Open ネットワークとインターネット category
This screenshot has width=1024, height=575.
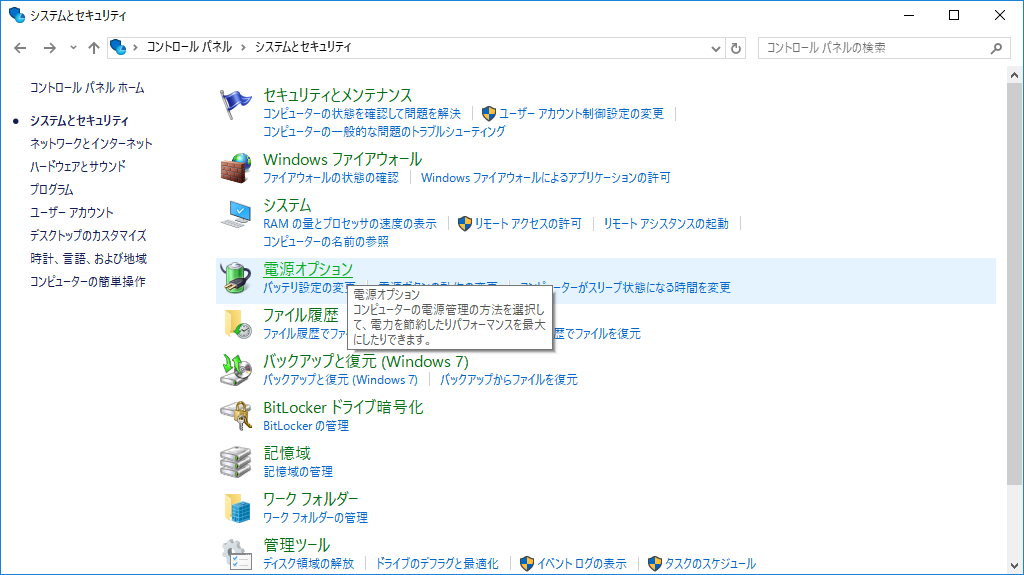point(91,144)
